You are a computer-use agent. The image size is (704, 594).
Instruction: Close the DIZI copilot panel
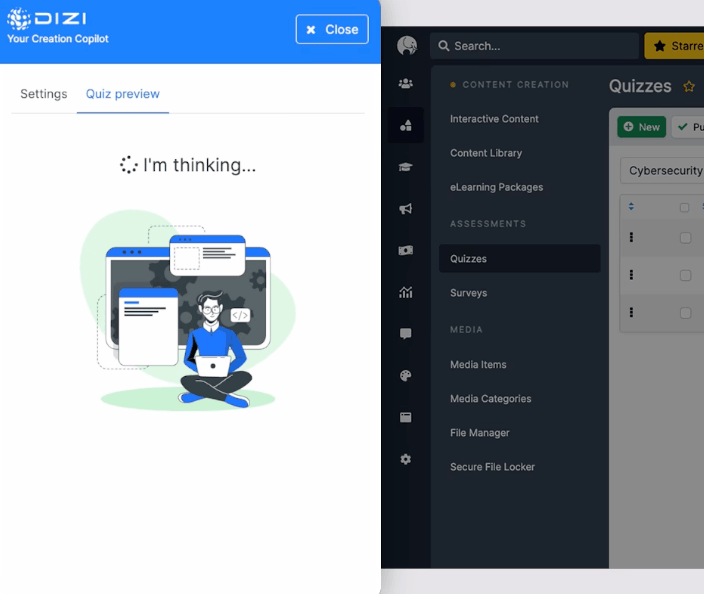click(x=332, y=30)
